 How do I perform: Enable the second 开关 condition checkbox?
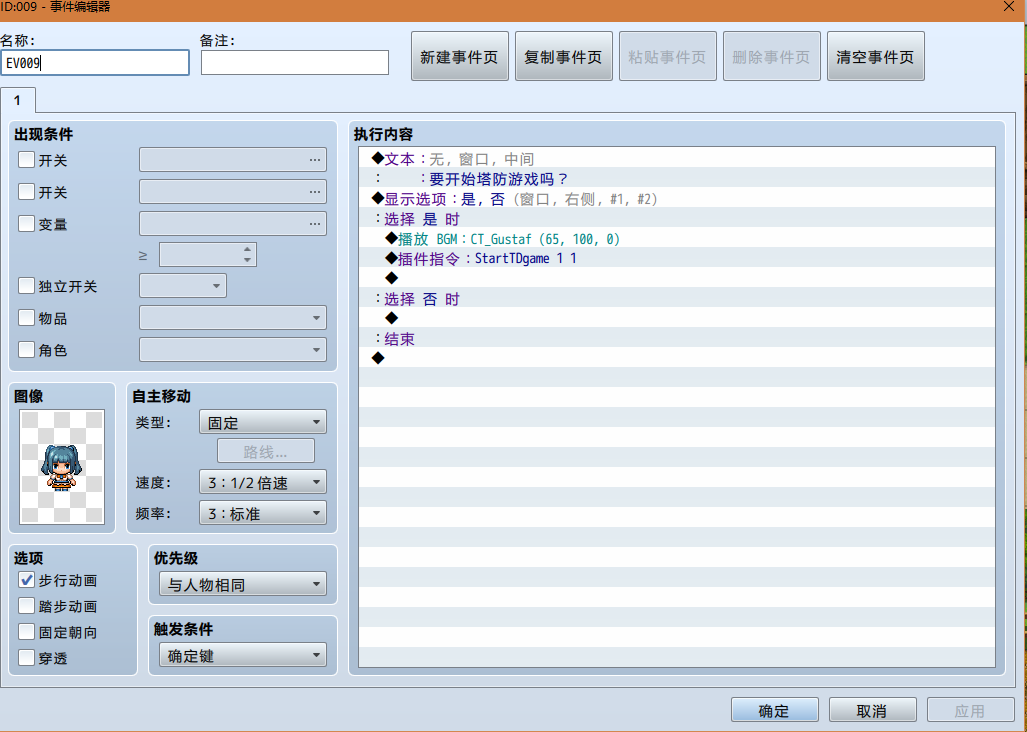click(x=26, y=192)
